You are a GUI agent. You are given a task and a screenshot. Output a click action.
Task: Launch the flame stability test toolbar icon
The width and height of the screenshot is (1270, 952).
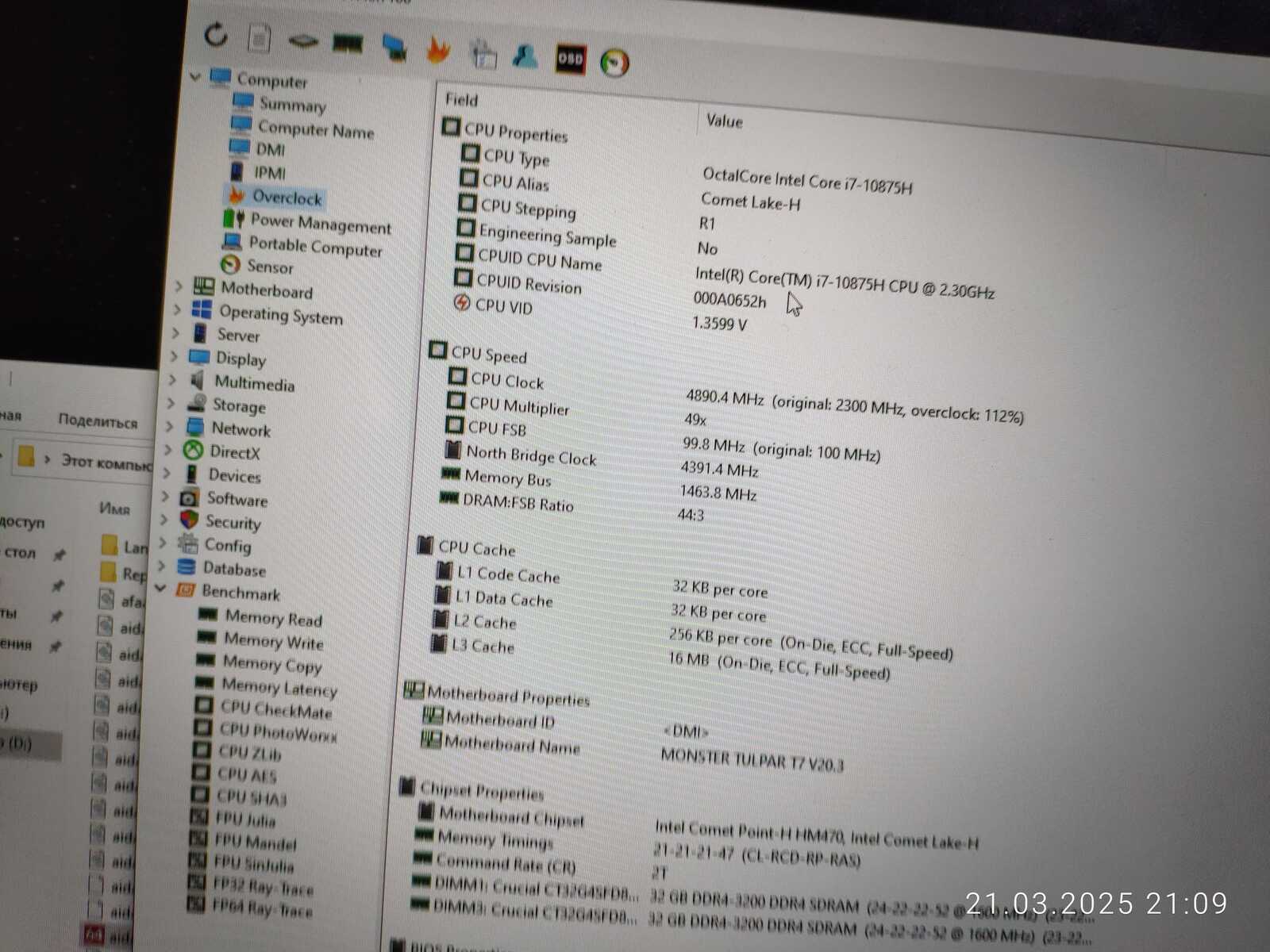tap(437, 49)
